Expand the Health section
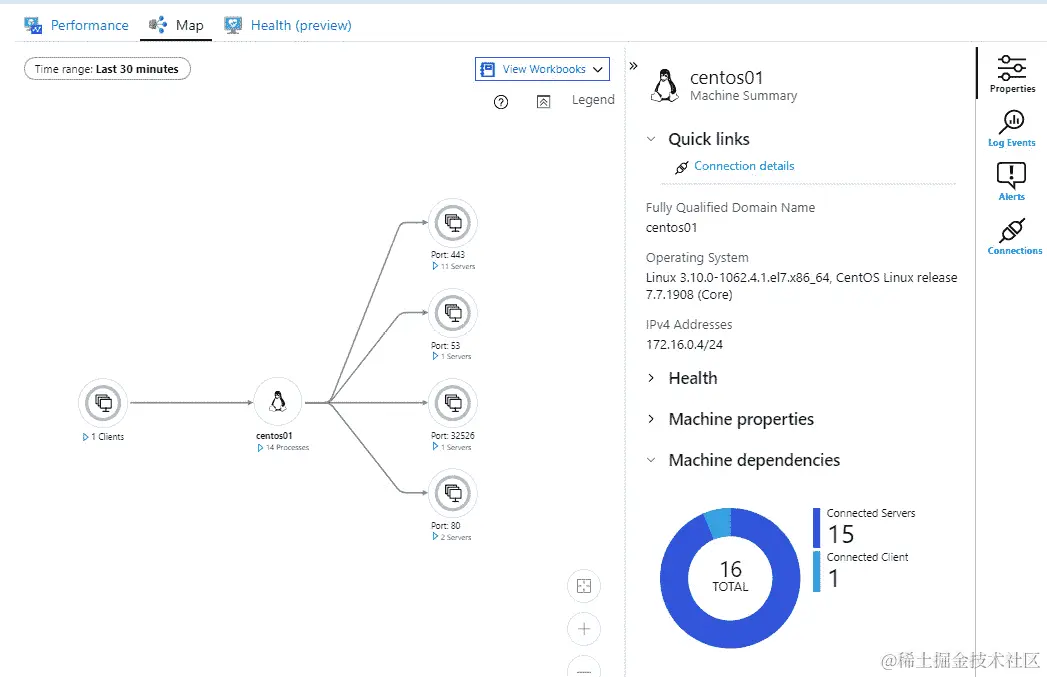Viewport: 1047px width, 677px height. click(651, 378)
